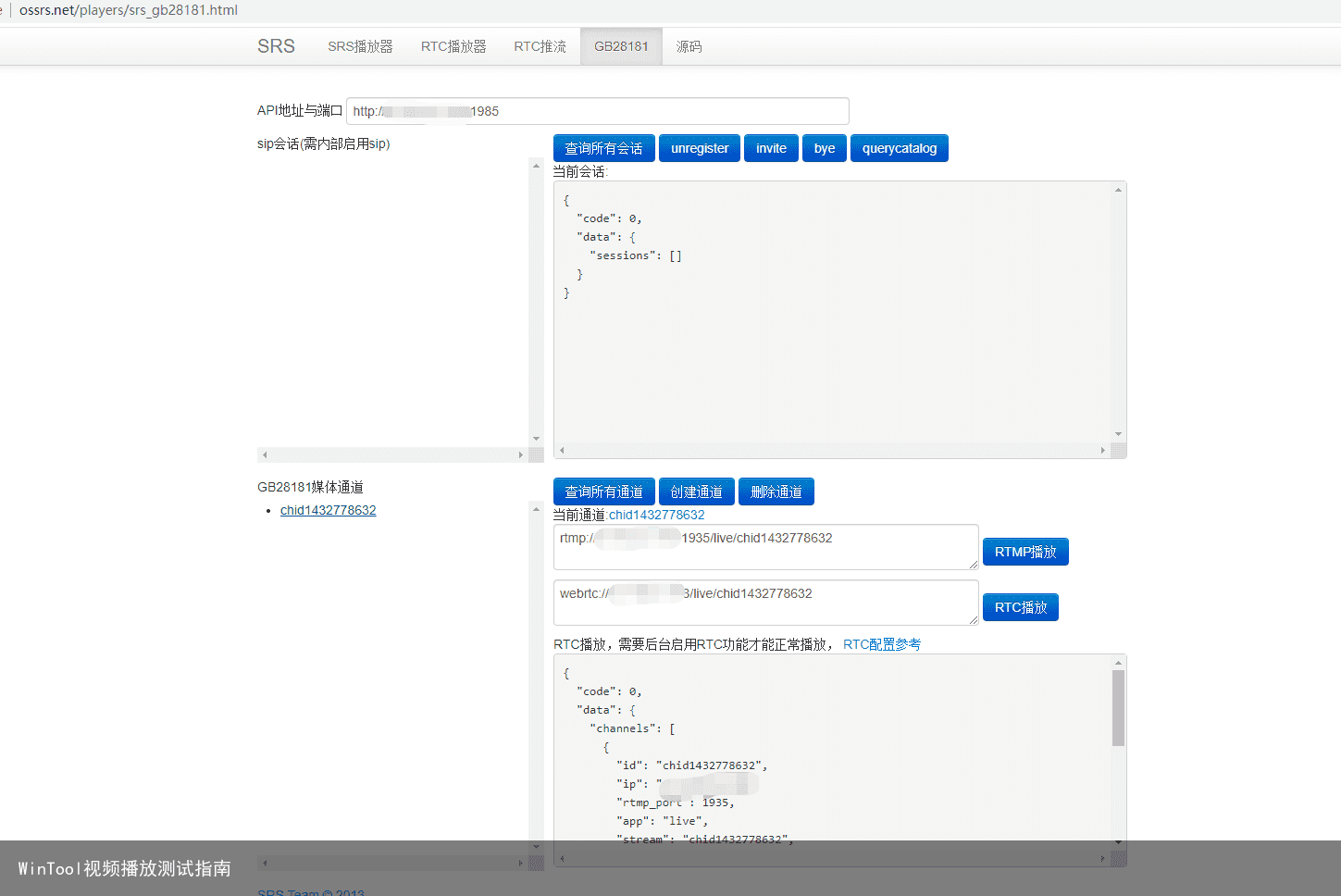Click RTMP播放 button
Image resolution: width=1341 pixels, height=896 pixels.
click(1025, 552)
